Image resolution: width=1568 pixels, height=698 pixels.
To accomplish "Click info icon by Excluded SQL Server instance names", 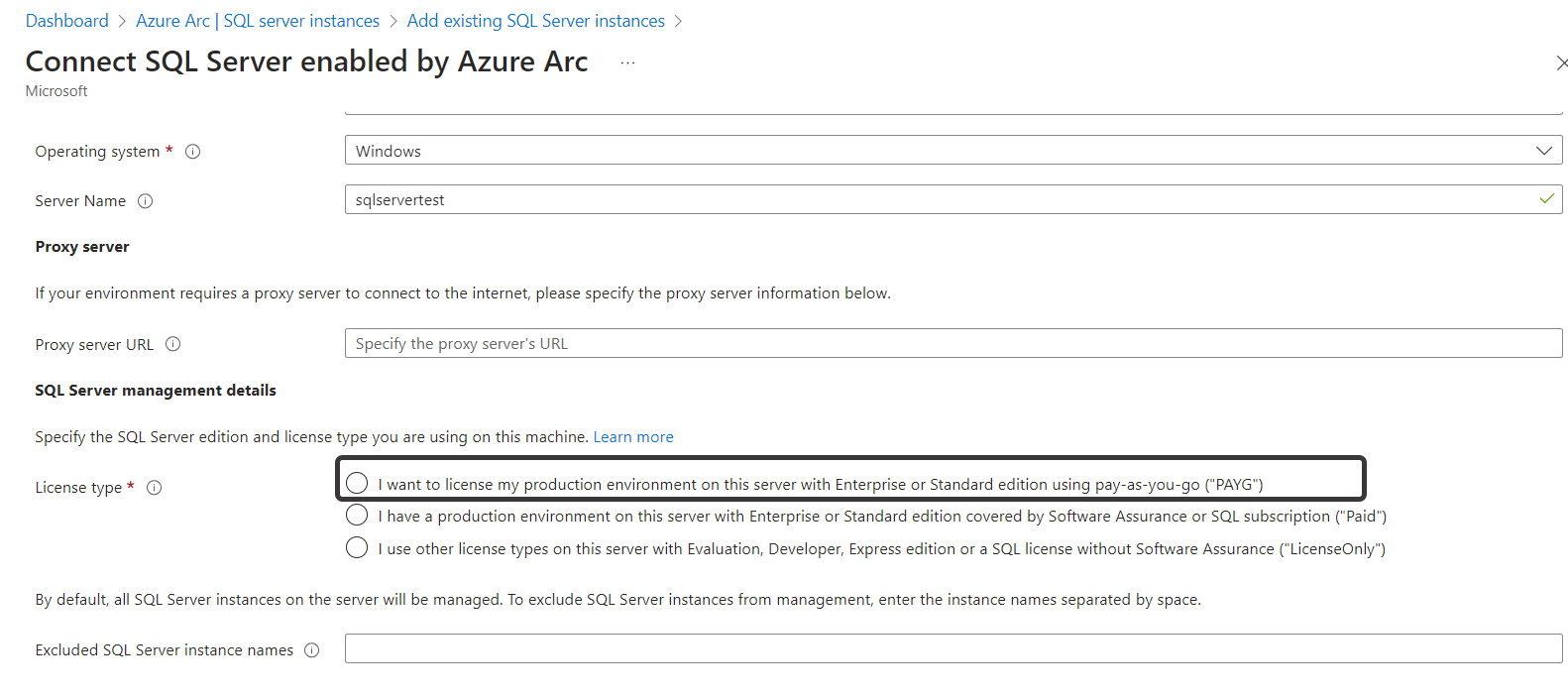I will click(x=312, y=650).
